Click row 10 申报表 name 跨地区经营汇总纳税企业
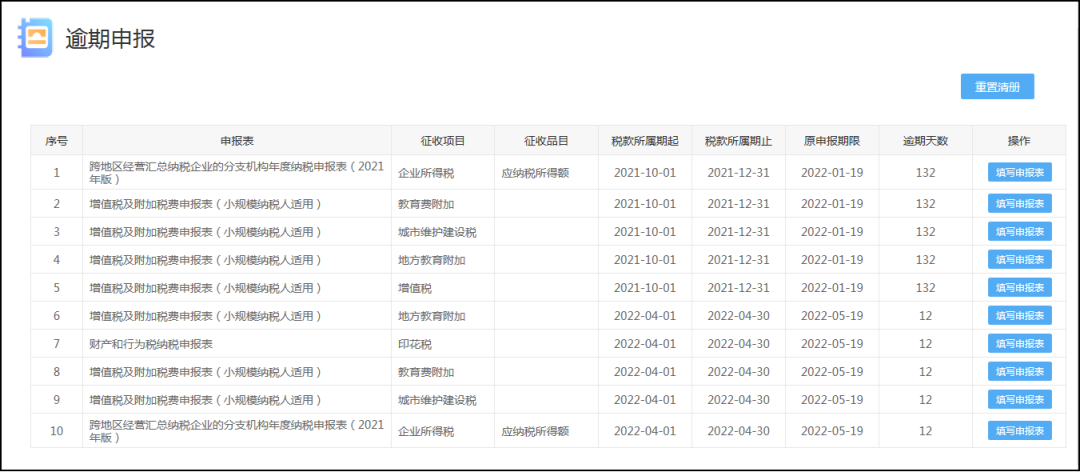The image size is (1080, 472). click(x=236, y=431)
